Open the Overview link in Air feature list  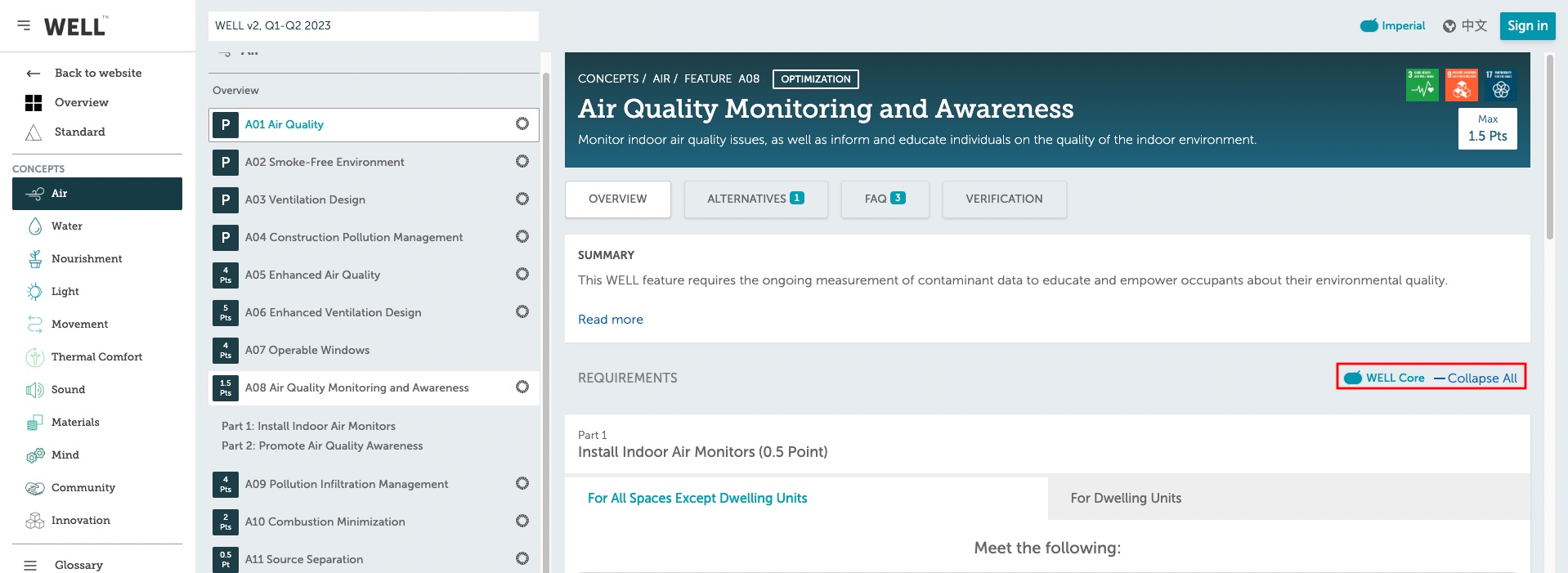(235, 91)
